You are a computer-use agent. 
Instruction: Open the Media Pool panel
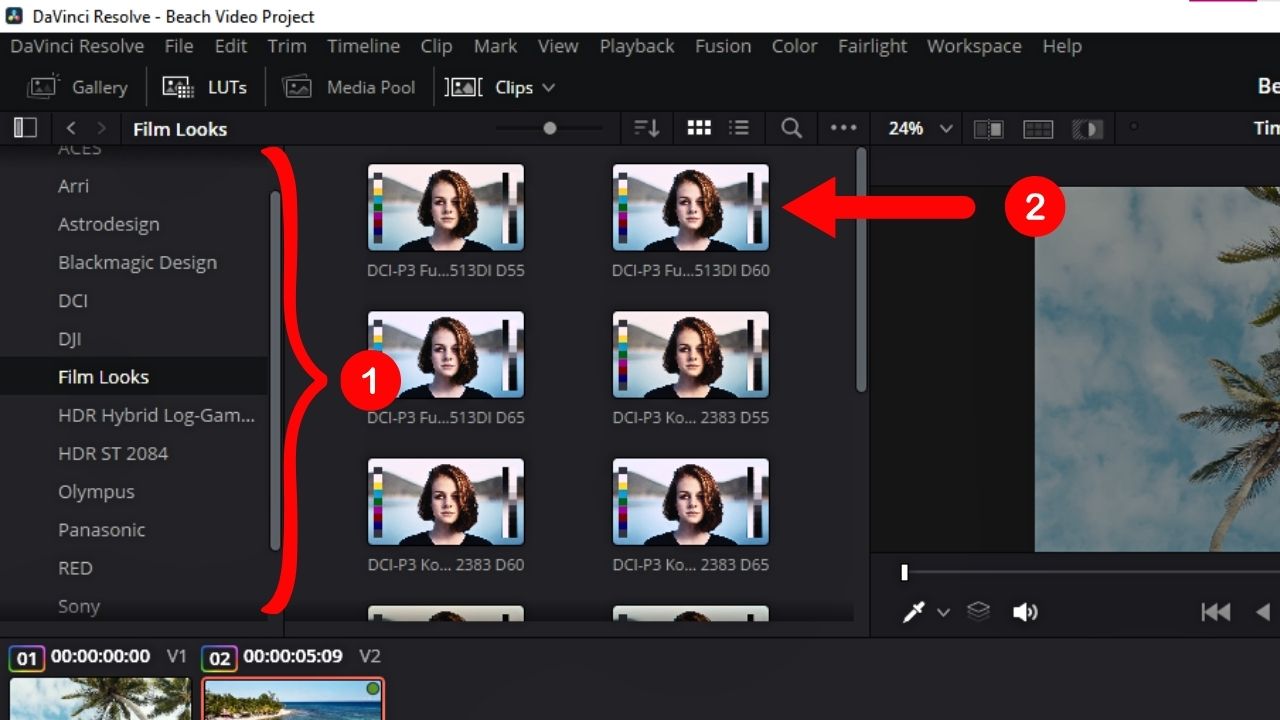pyautogui.click(x=349, y=87)
